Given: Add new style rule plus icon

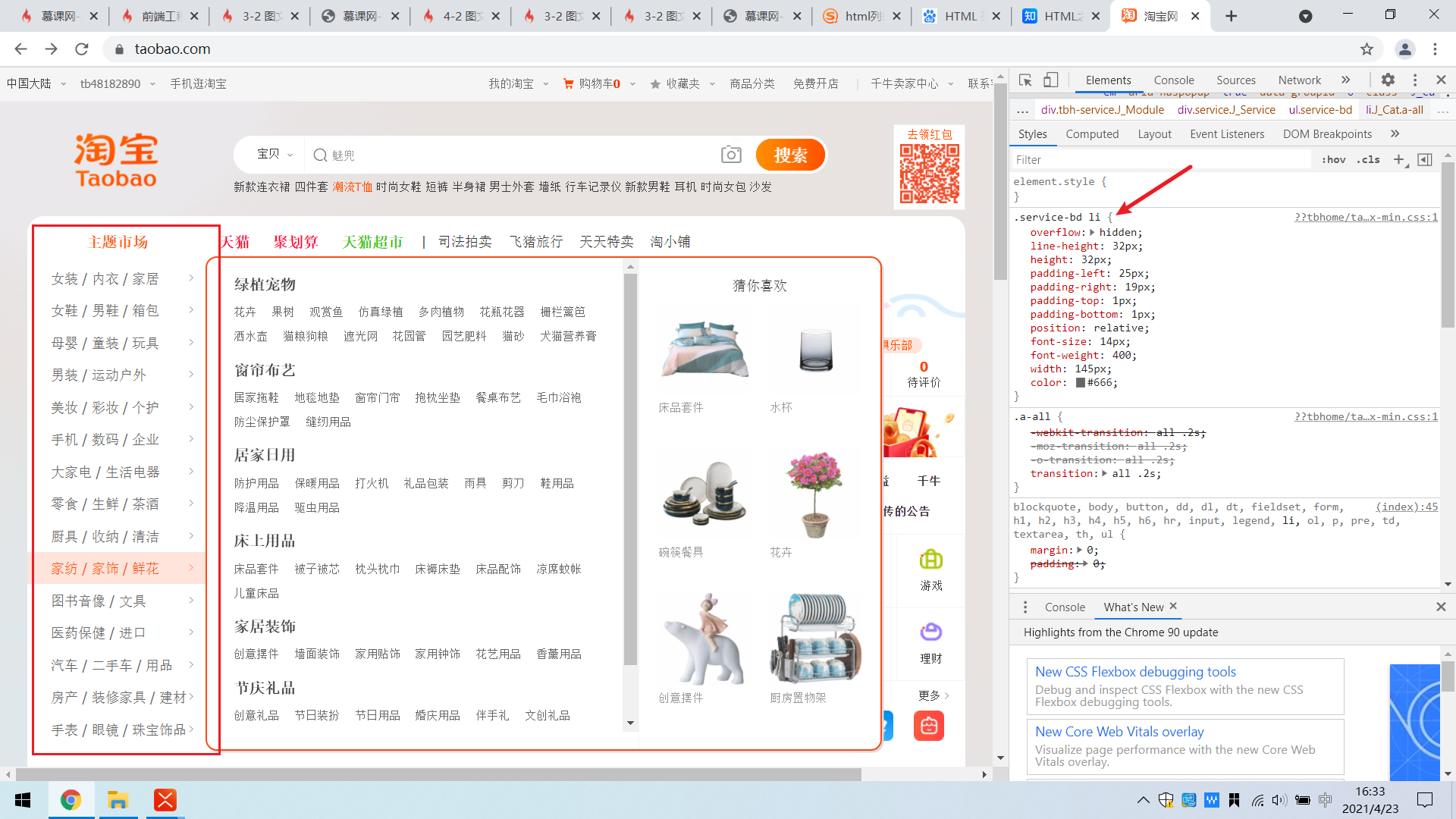Looking at the screenshot, I should coord(1399,159).
